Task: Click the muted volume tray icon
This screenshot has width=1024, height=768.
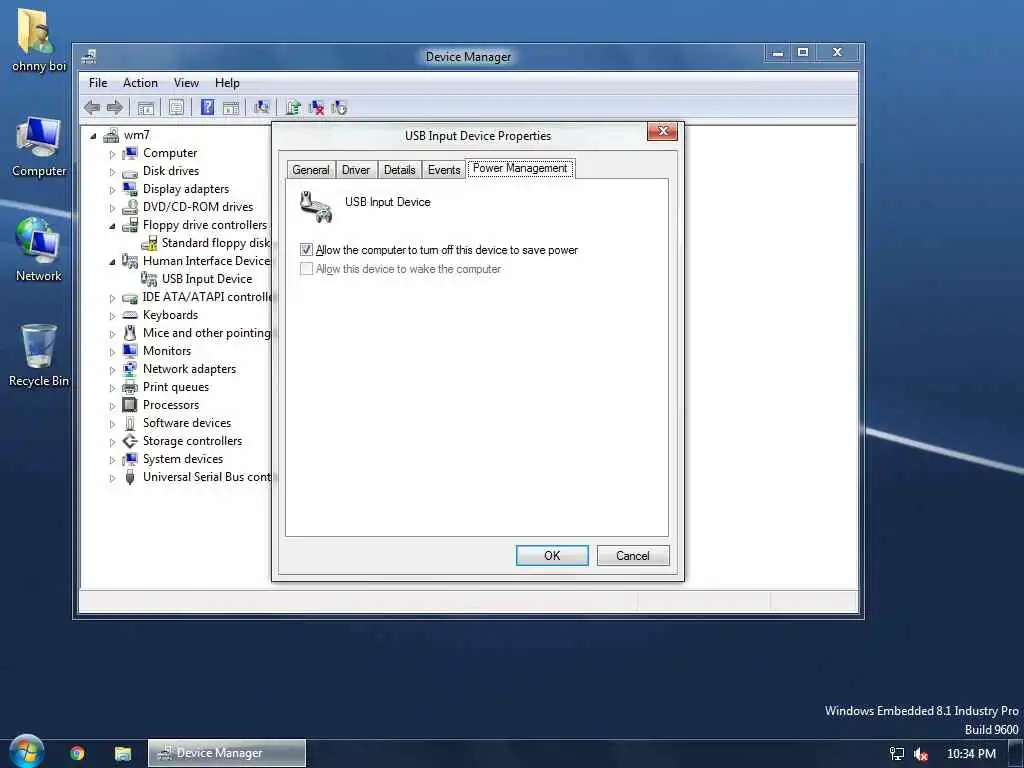Action: click(921, 754)
